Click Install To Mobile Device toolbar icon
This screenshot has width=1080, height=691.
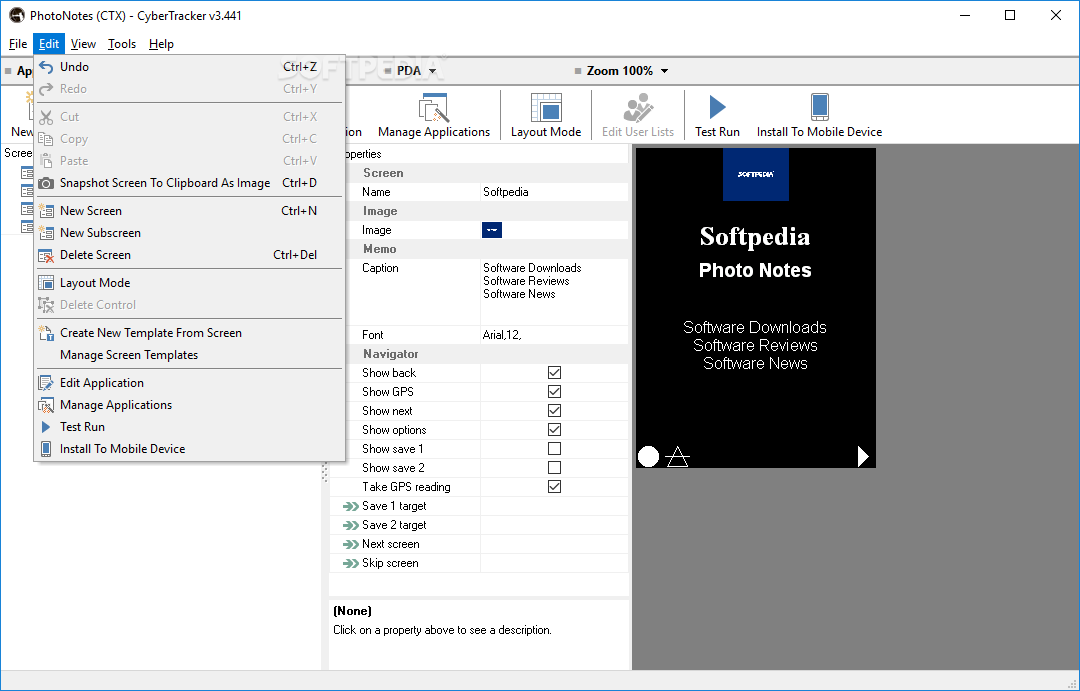pyautogui.click(x=820, y=107)
